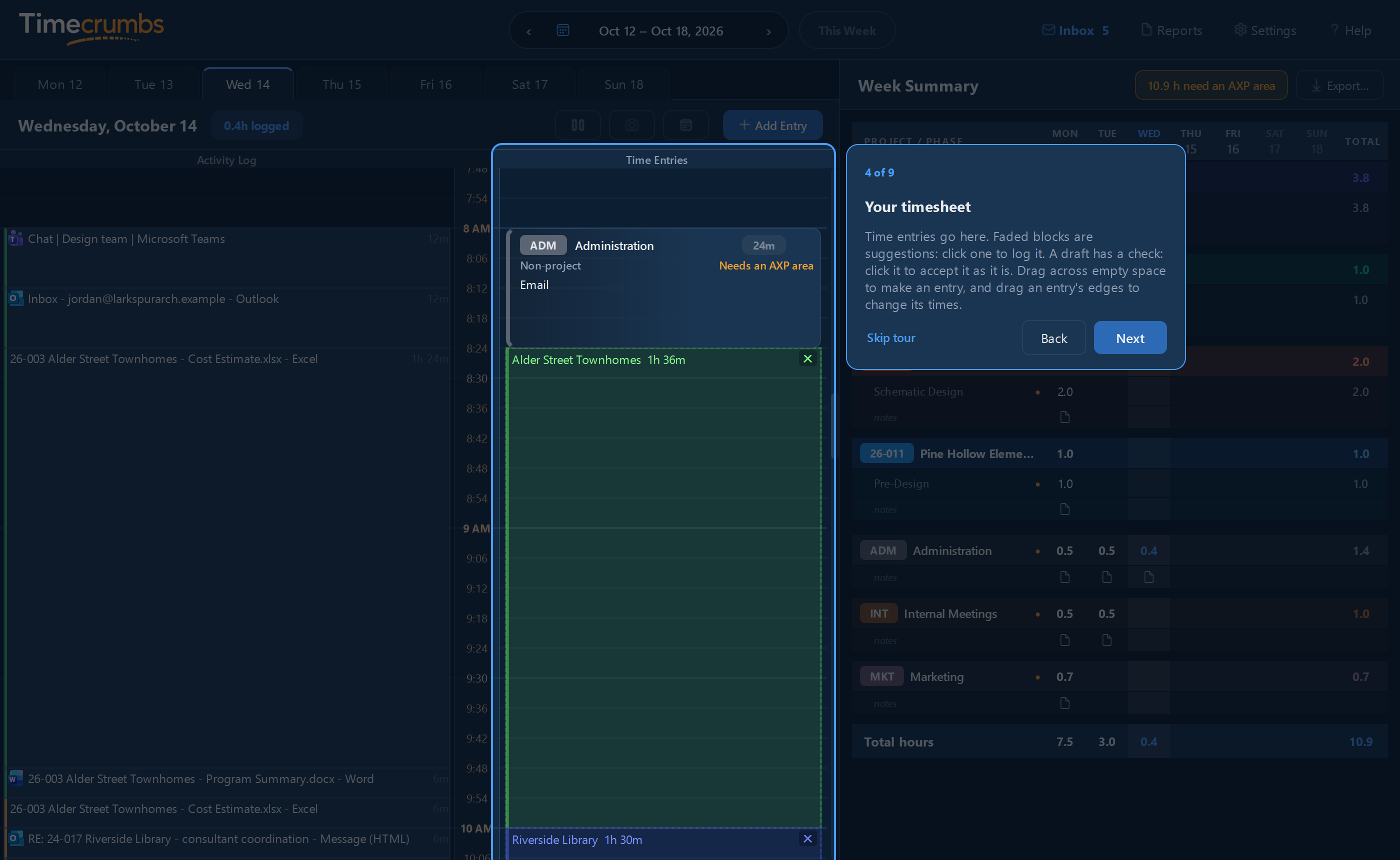Click Back in the tour dialog

(x=1053, y=338)
